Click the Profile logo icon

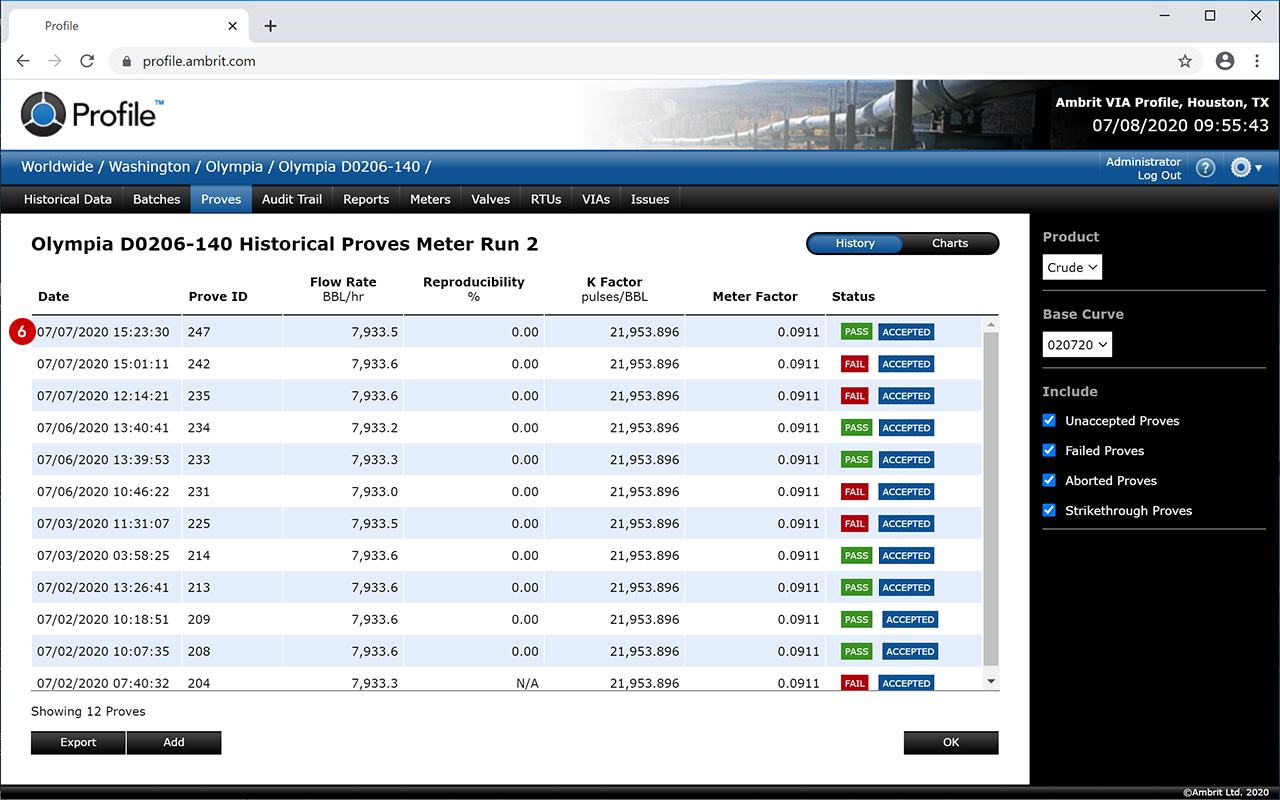tap(43, 114)
